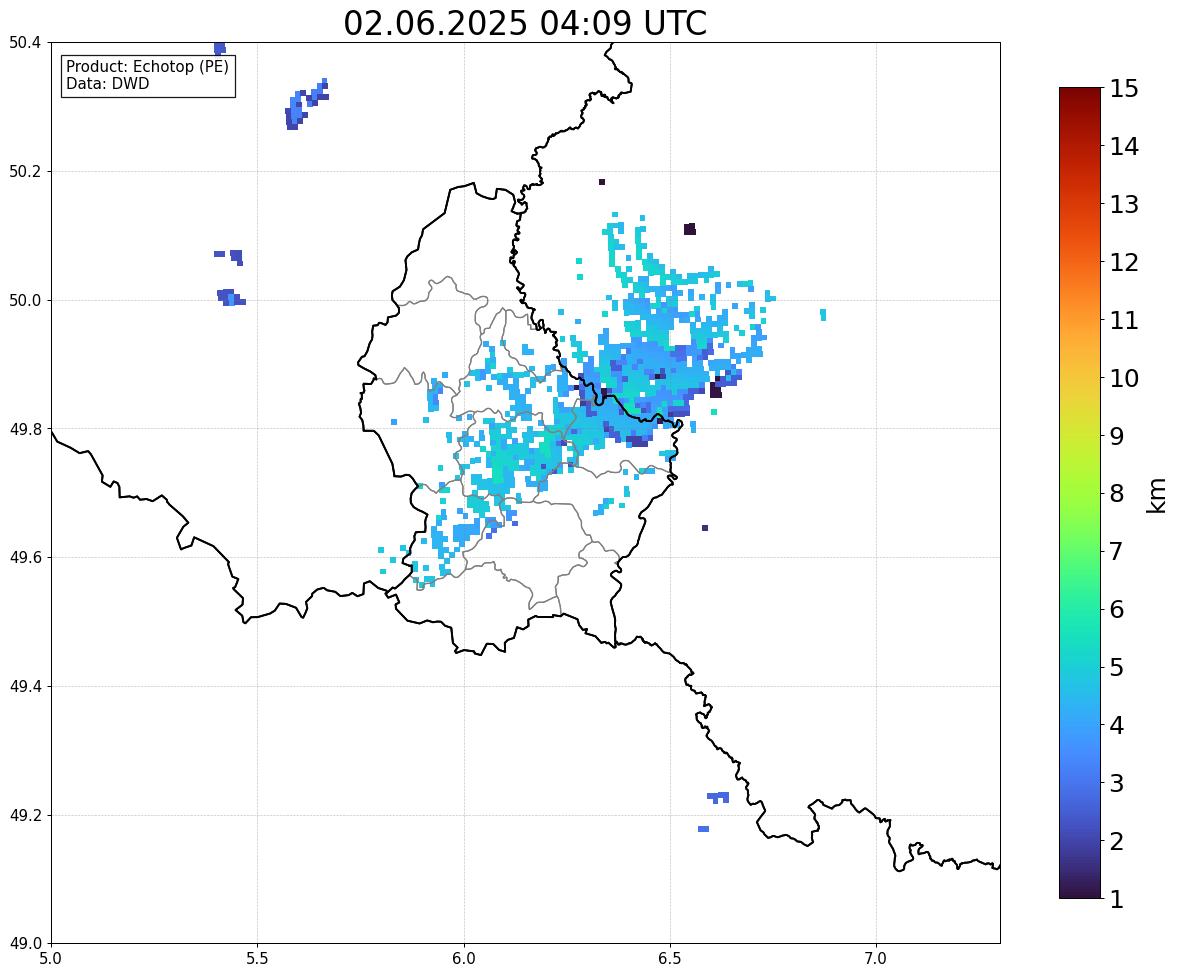Click the colorbar tick label 12

[1124, 262]
